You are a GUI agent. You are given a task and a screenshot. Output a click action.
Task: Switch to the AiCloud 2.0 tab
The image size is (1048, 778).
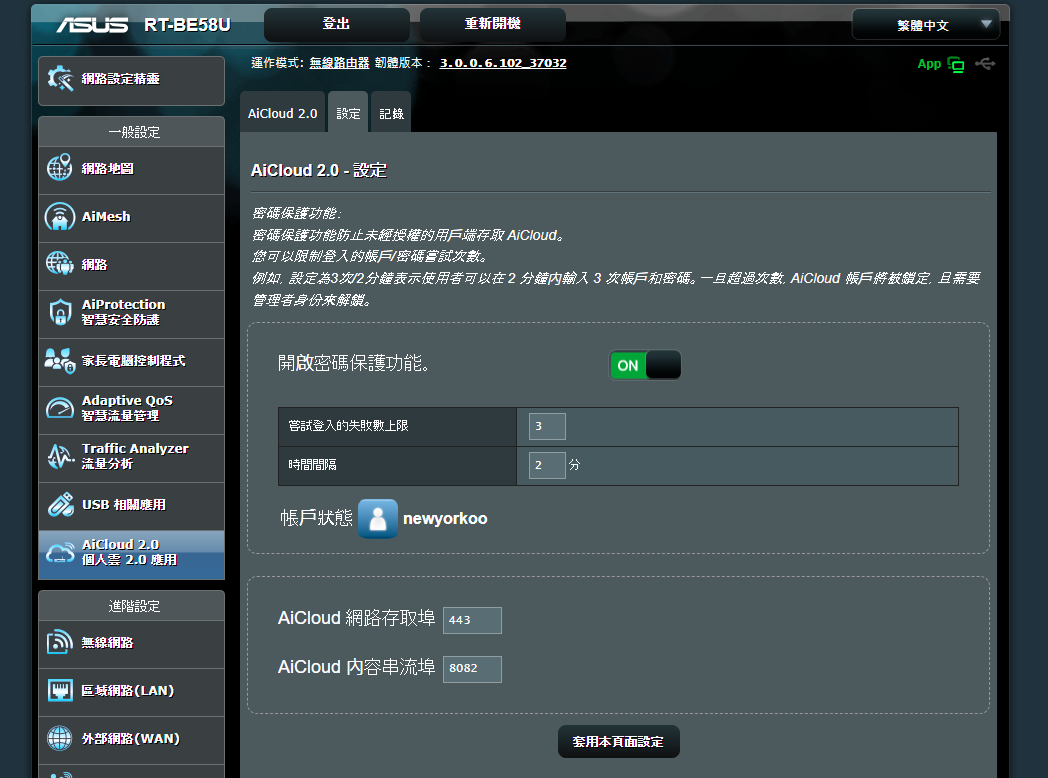click(283, 113)
